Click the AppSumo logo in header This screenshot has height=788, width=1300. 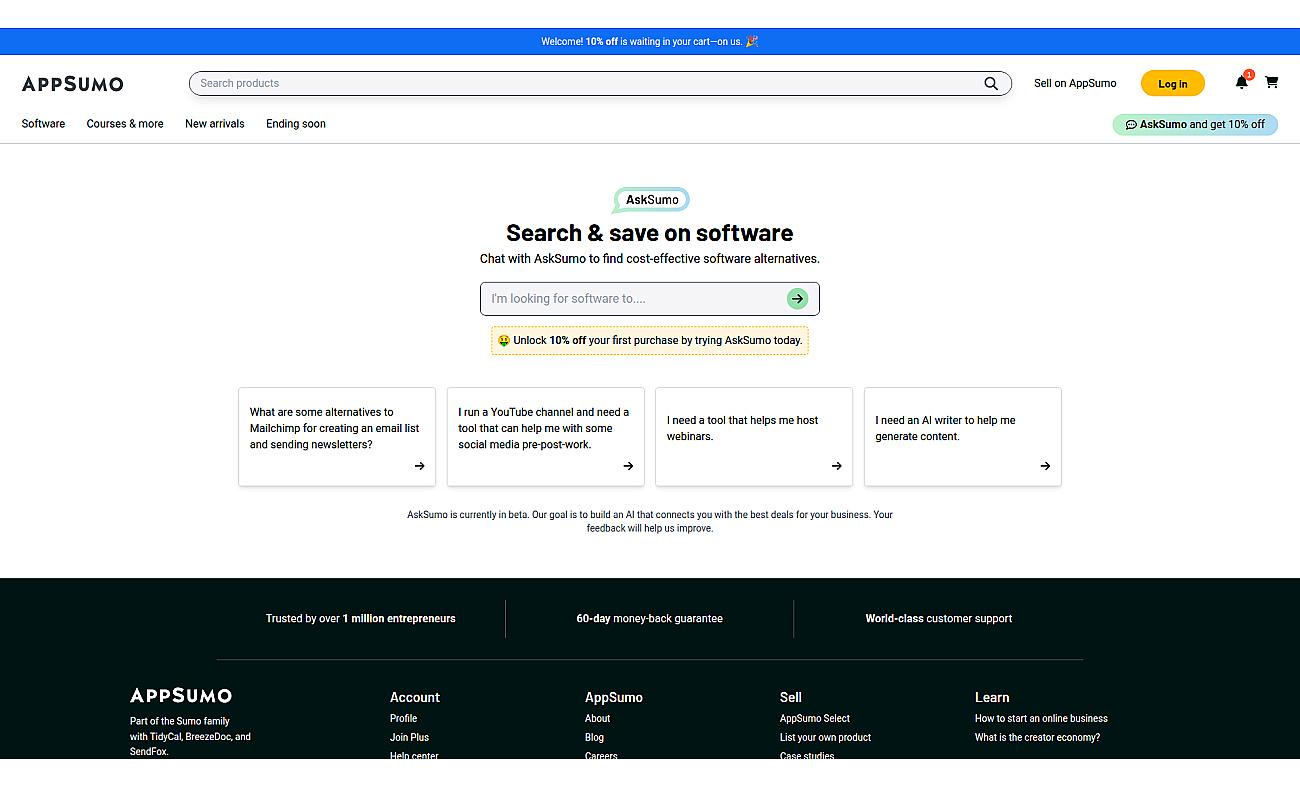(x=73, y=84)
